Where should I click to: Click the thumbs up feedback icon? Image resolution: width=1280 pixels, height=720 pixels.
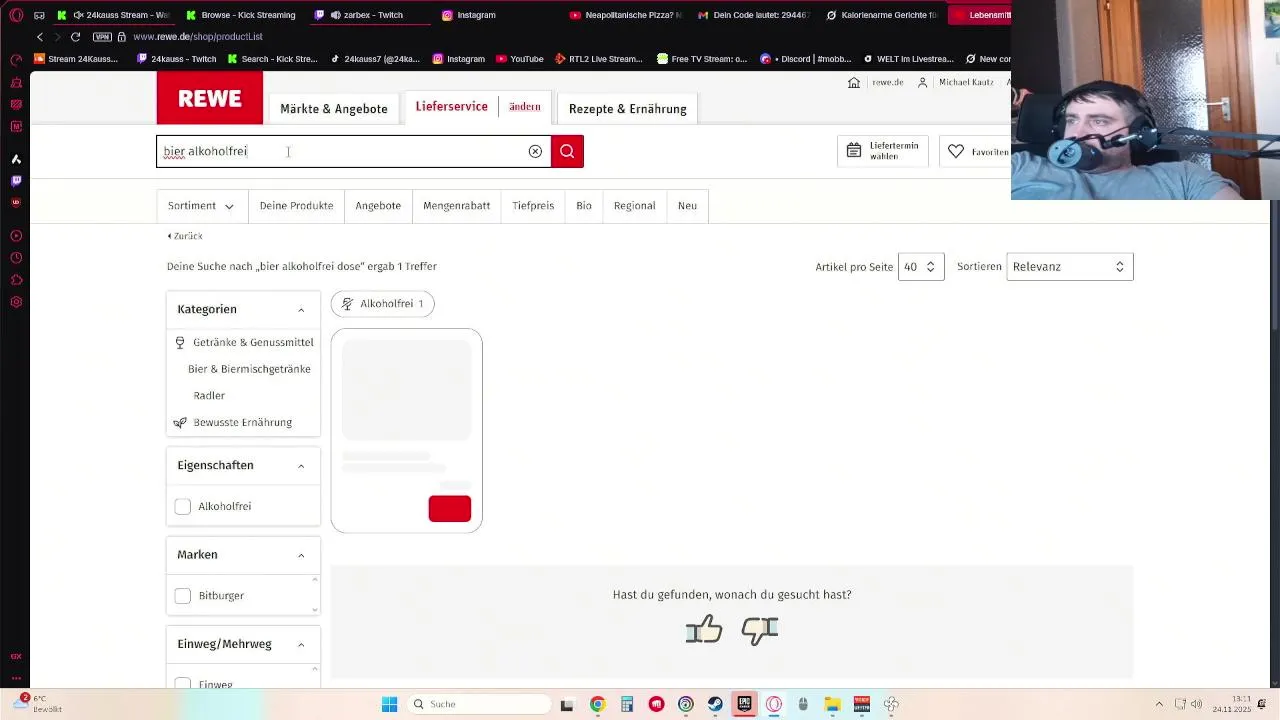coord(704,629)
